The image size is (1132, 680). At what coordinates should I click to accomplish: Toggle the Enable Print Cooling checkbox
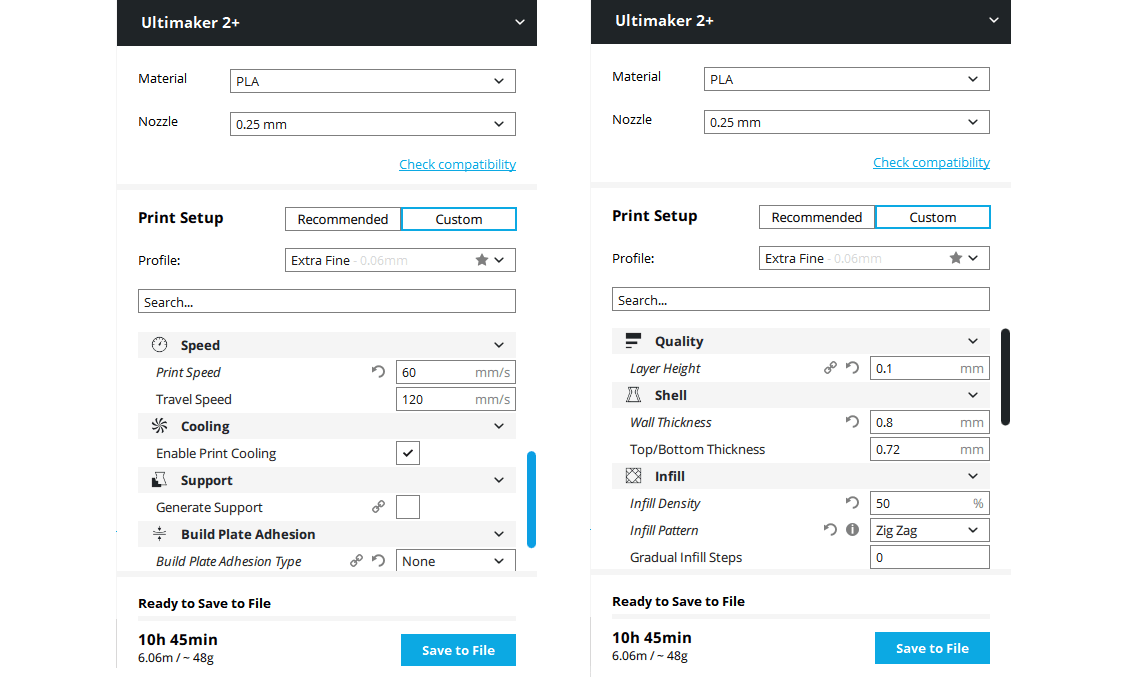pos(408,453)
